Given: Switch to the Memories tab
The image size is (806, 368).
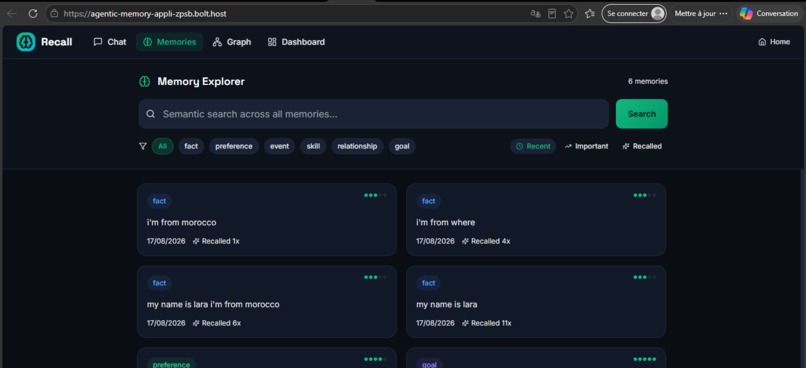Looking at the screenshot, I should [x=170, y=42].
